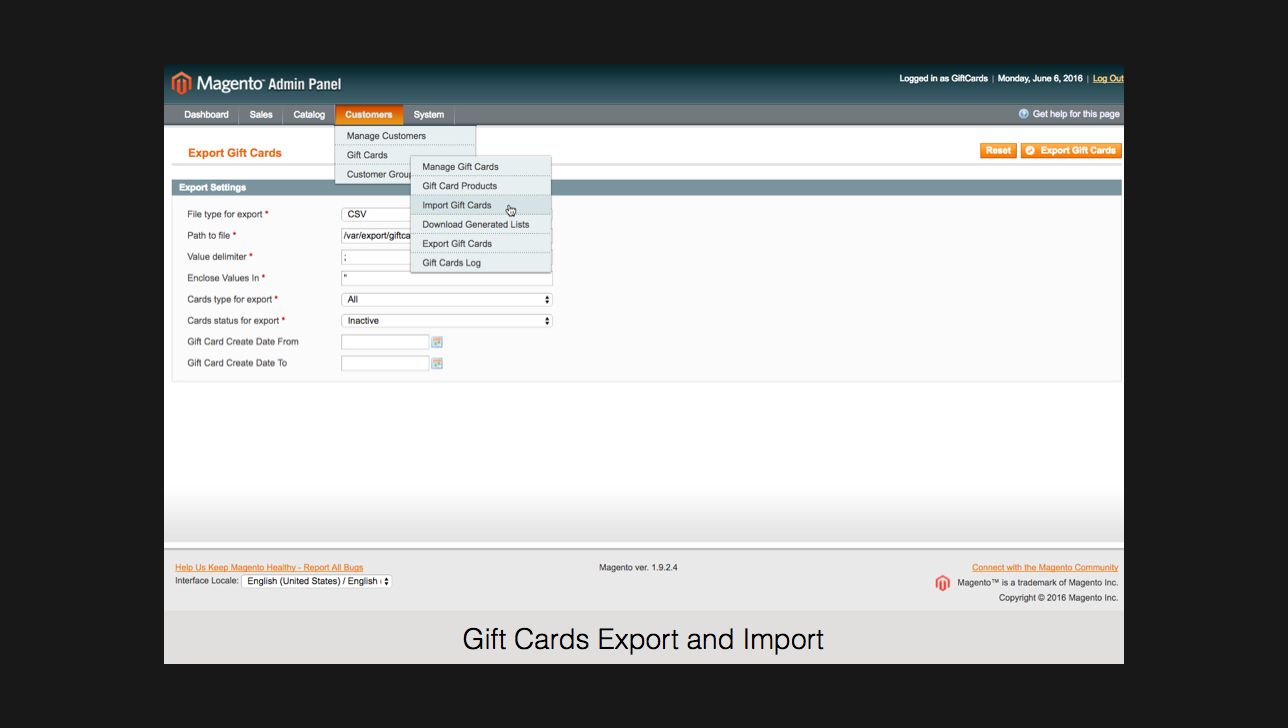Click the Magento trademark logo in footer
1288x728 pixels.
click(x=942, y=583)
